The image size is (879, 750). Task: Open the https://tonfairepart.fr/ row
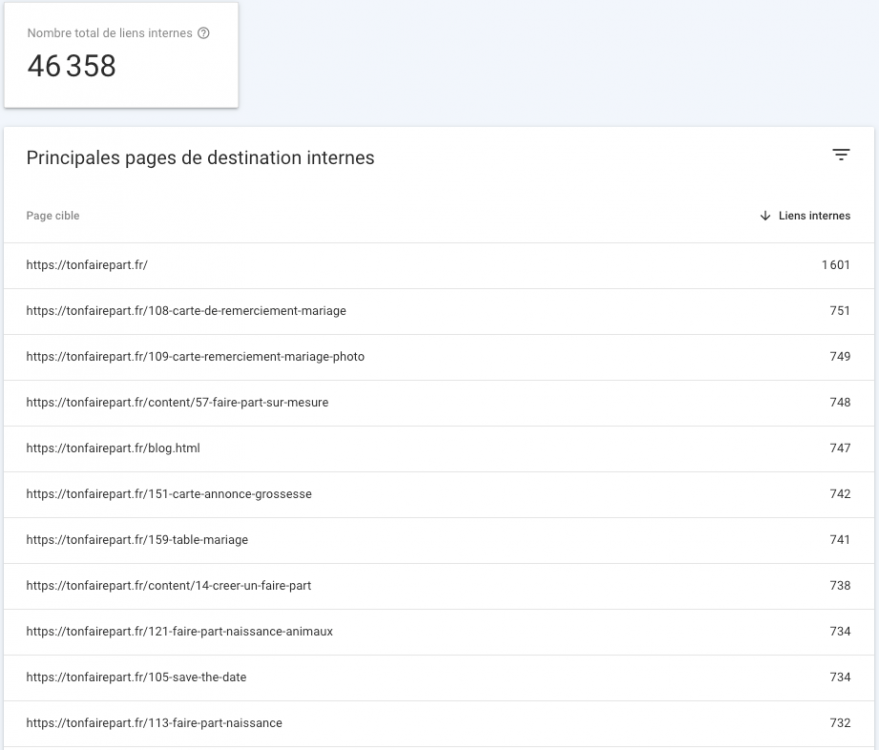(x=439, y=265)
